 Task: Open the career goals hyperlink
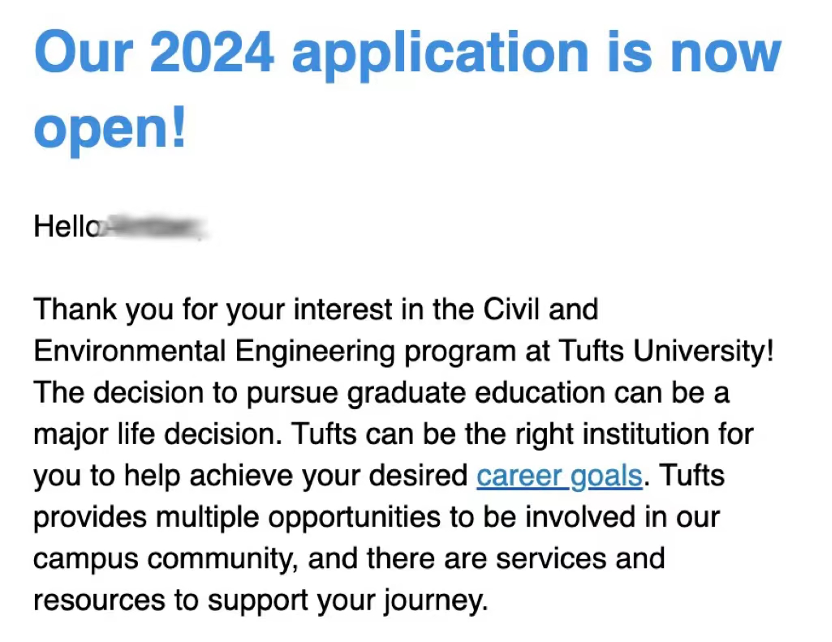point(559,475)
